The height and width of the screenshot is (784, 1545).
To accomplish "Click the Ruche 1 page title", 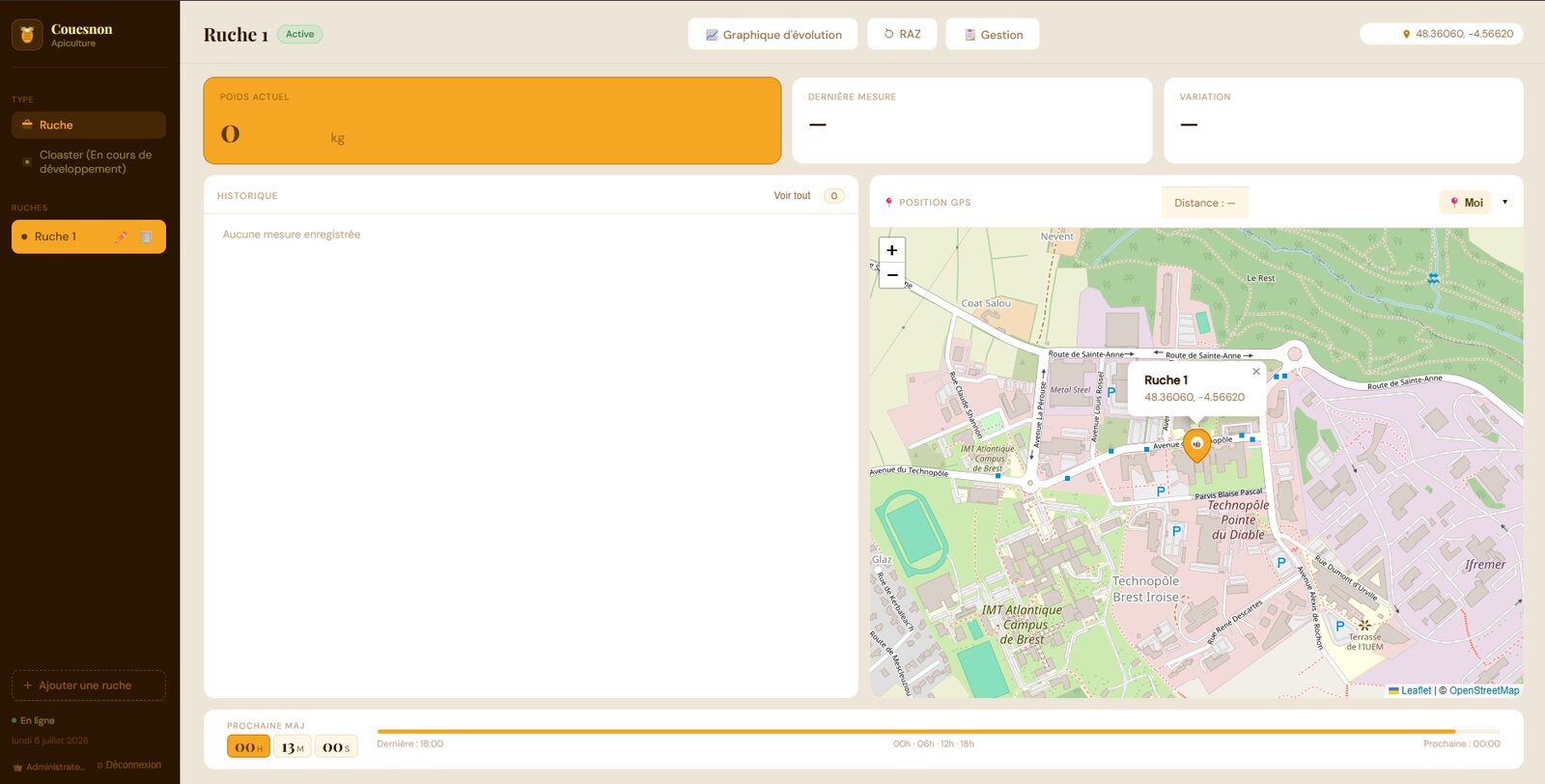I will 236,35.
